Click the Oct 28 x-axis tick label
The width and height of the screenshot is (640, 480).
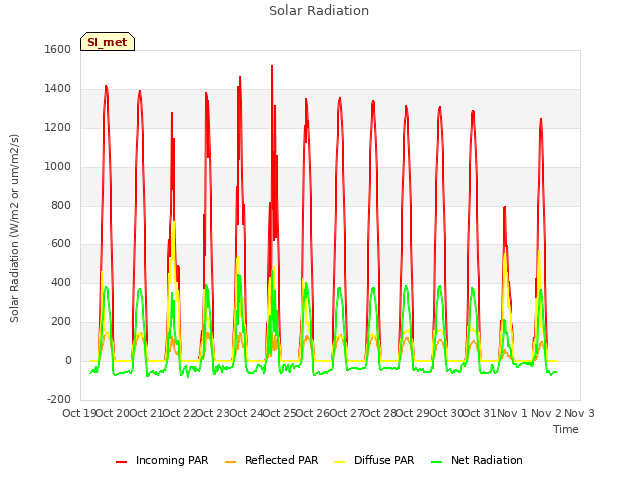tap(380, 413)
